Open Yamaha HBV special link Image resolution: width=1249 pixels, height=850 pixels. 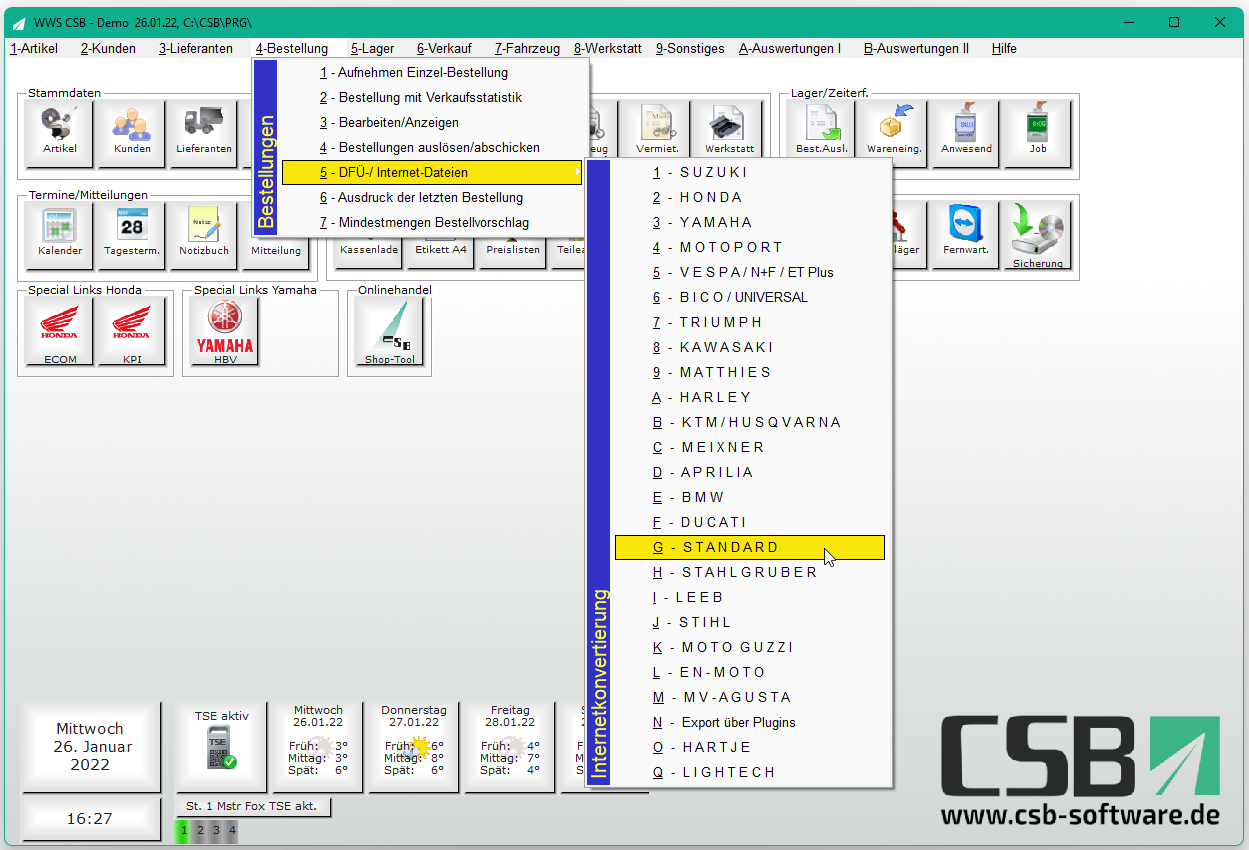(225, 332)
